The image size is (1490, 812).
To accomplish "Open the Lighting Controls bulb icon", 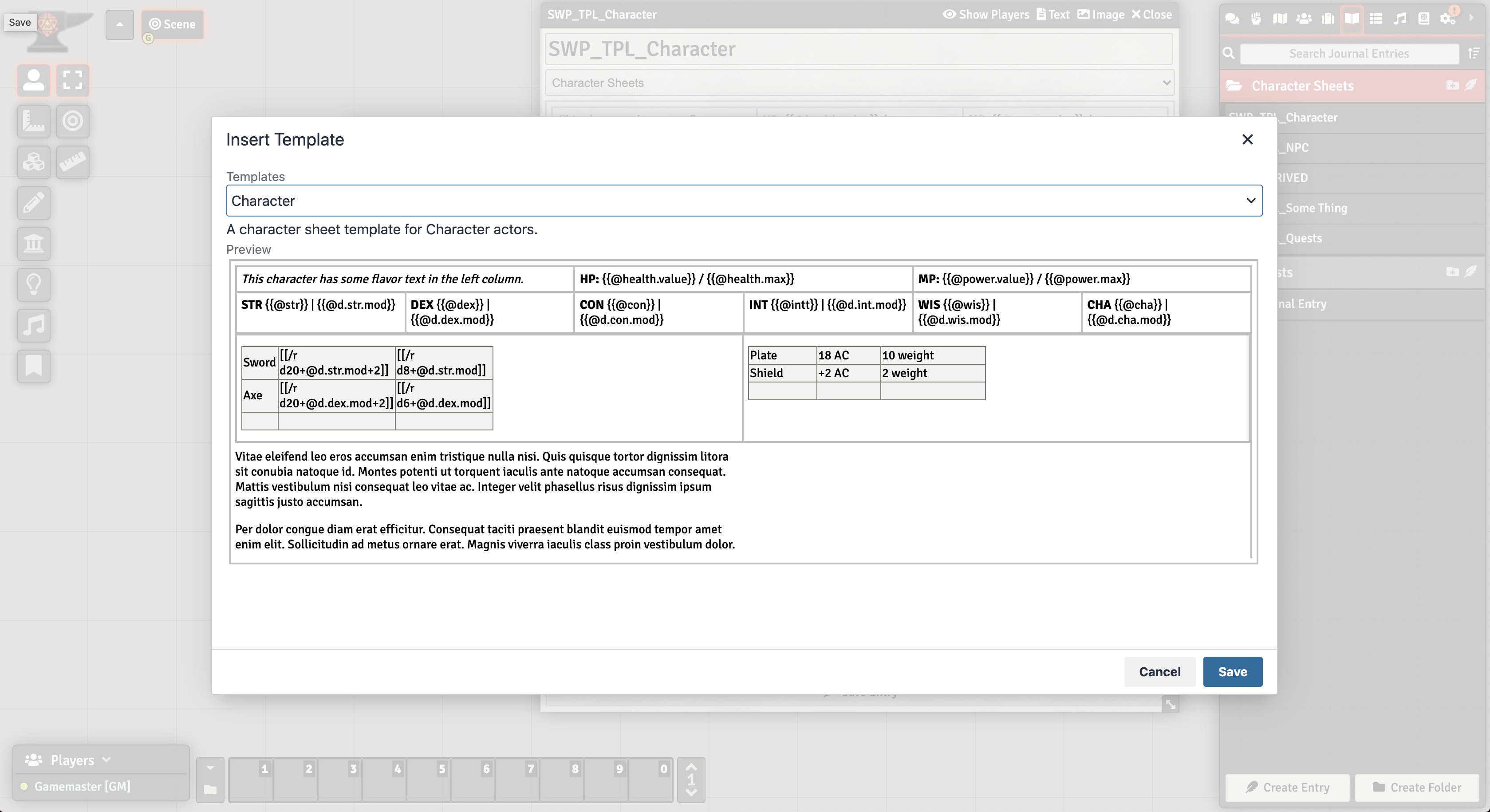I will [x=34, y=284].
